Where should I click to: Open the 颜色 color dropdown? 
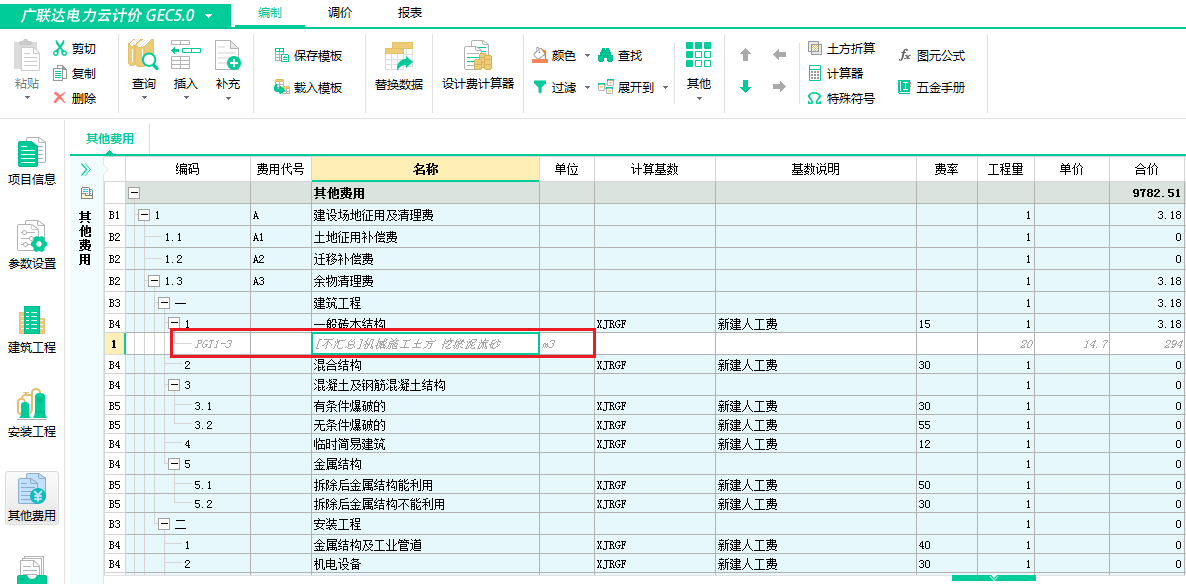pos(587,55)
